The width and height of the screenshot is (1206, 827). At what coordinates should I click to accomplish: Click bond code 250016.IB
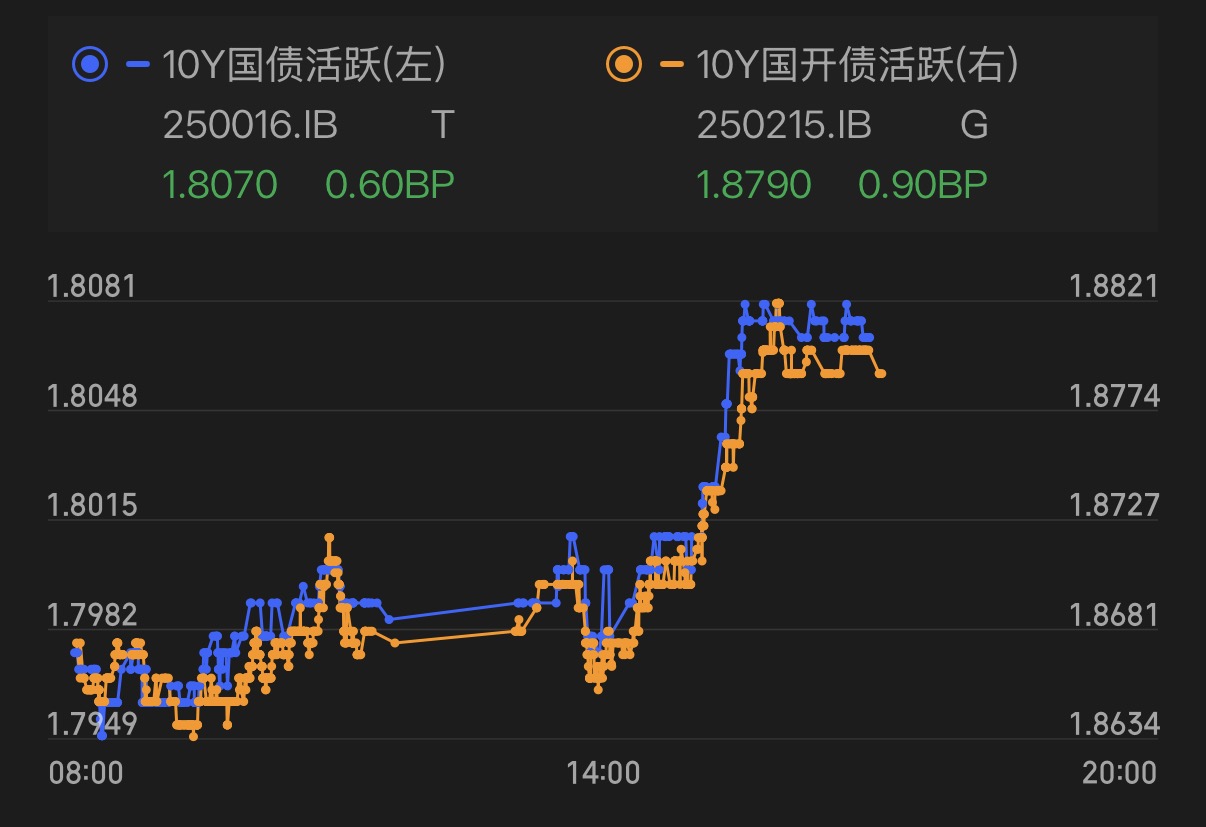click(x=250, y=126)
